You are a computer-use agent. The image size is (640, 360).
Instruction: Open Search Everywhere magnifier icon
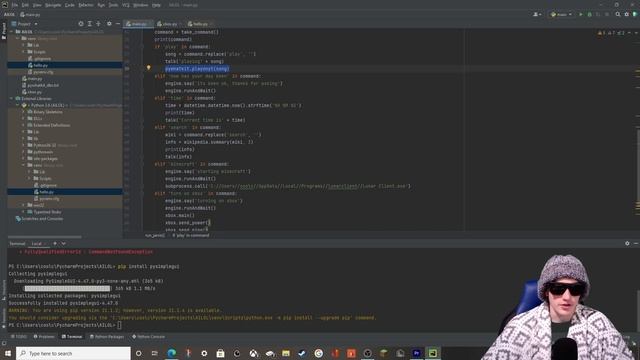tap(618, 14)
